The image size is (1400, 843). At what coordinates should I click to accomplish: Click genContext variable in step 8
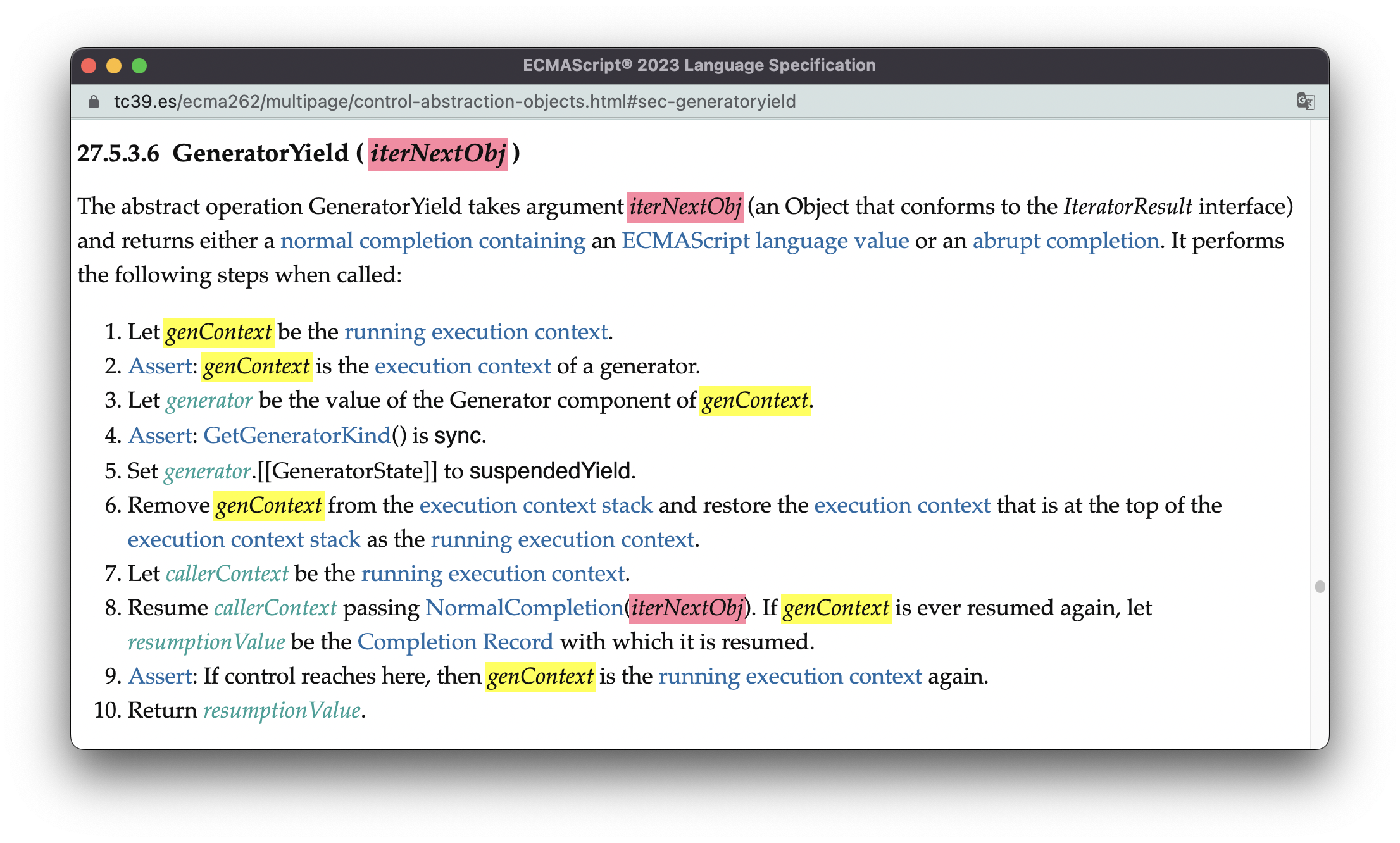coord(837,608)
